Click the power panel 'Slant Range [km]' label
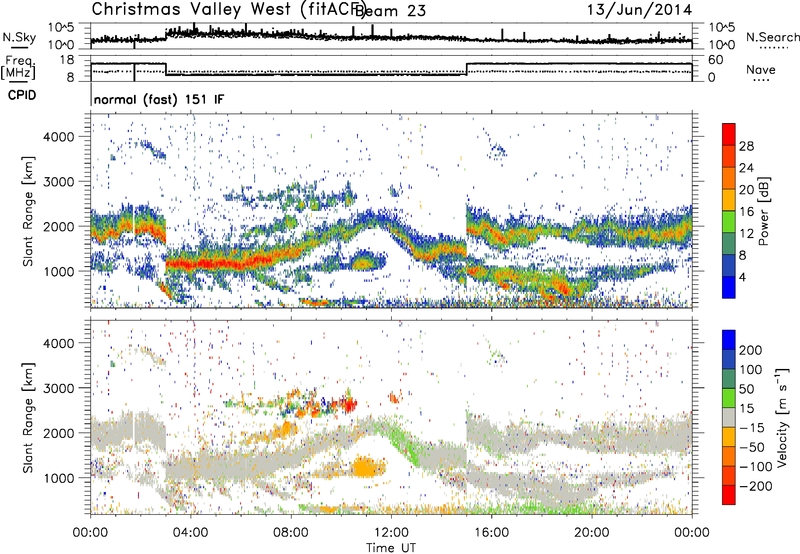 tap(28, 211)
